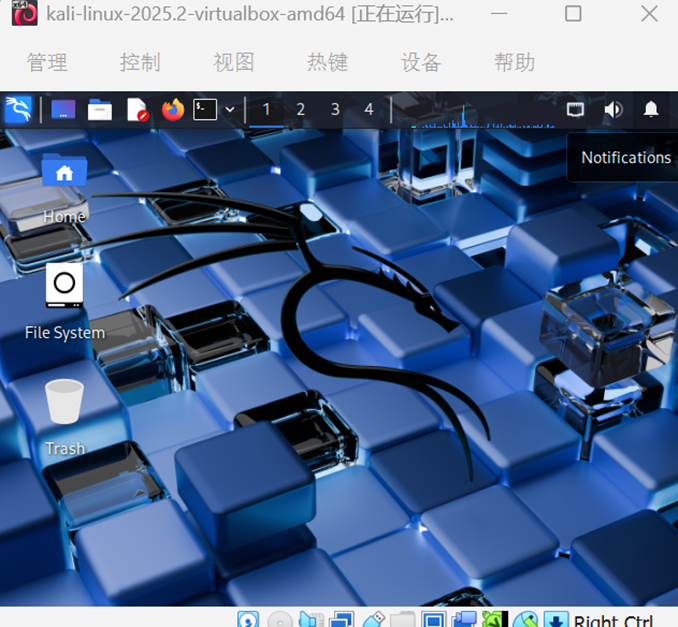Screen dimensions: 678x627
Task: Open the 视图 menu
Action: click(x=234, y=62)
